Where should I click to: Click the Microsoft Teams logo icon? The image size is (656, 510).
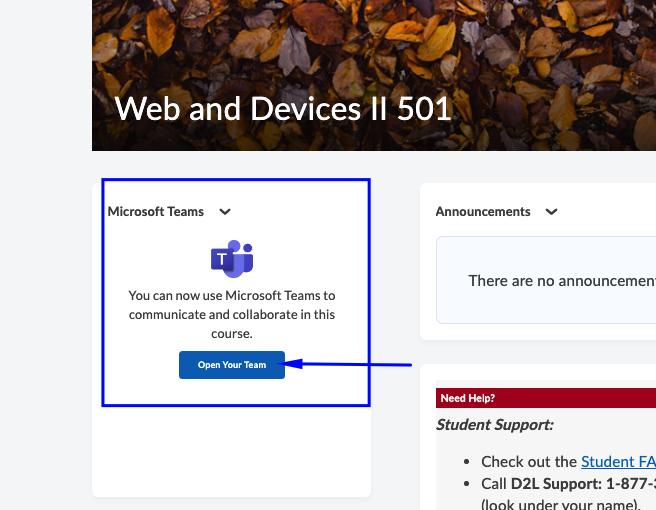pos(232,259)
